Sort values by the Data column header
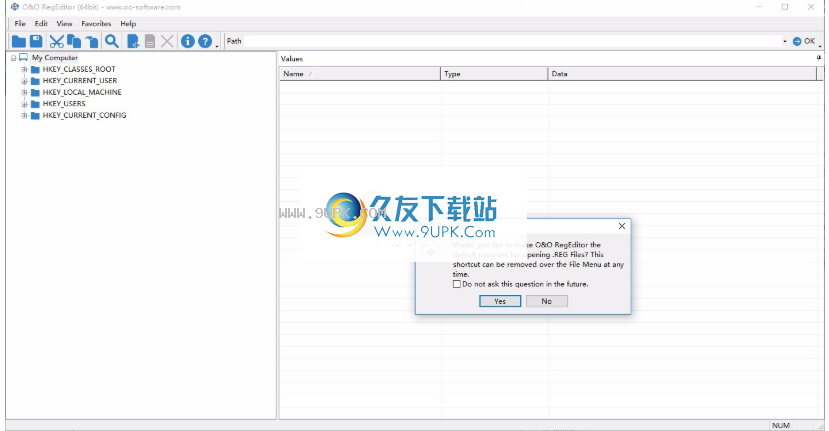 tap(682, 74)
